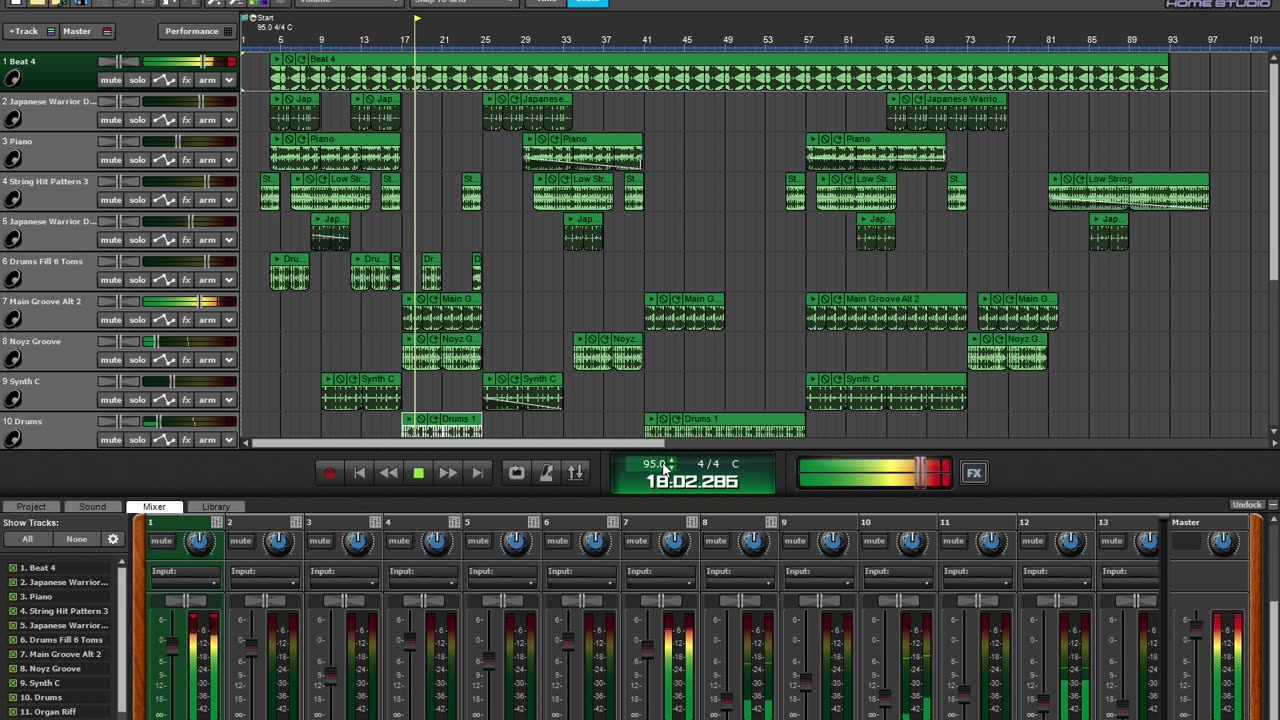Select the Mixer tab
The width and height of the screenshot is (1280, 720).
[x=154, y=507]
